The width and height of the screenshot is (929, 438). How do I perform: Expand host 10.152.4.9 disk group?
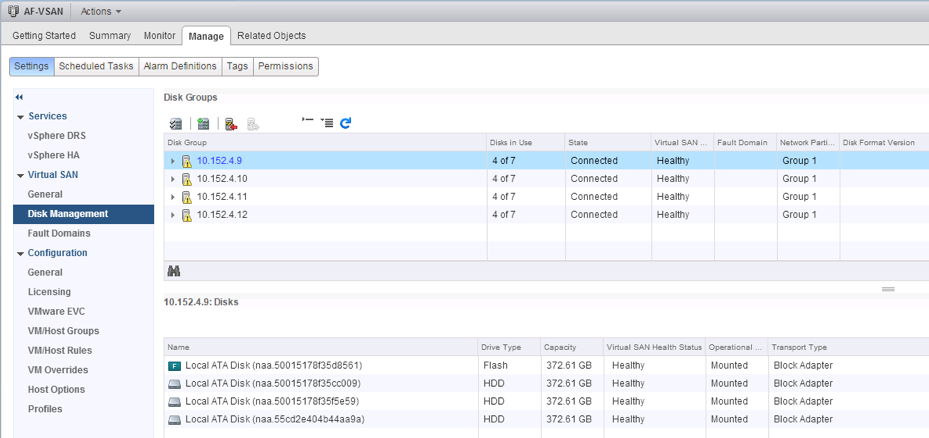(173, 161)
